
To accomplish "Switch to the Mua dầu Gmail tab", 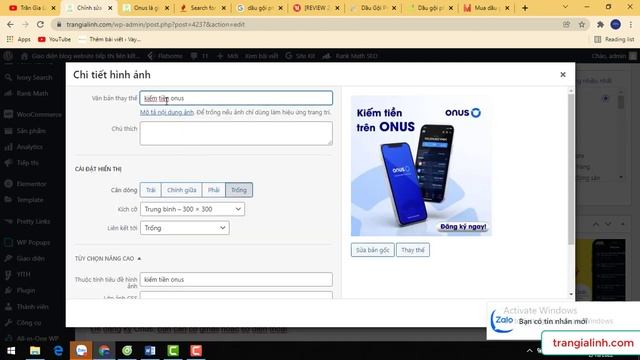I will (x=487, y=8).
